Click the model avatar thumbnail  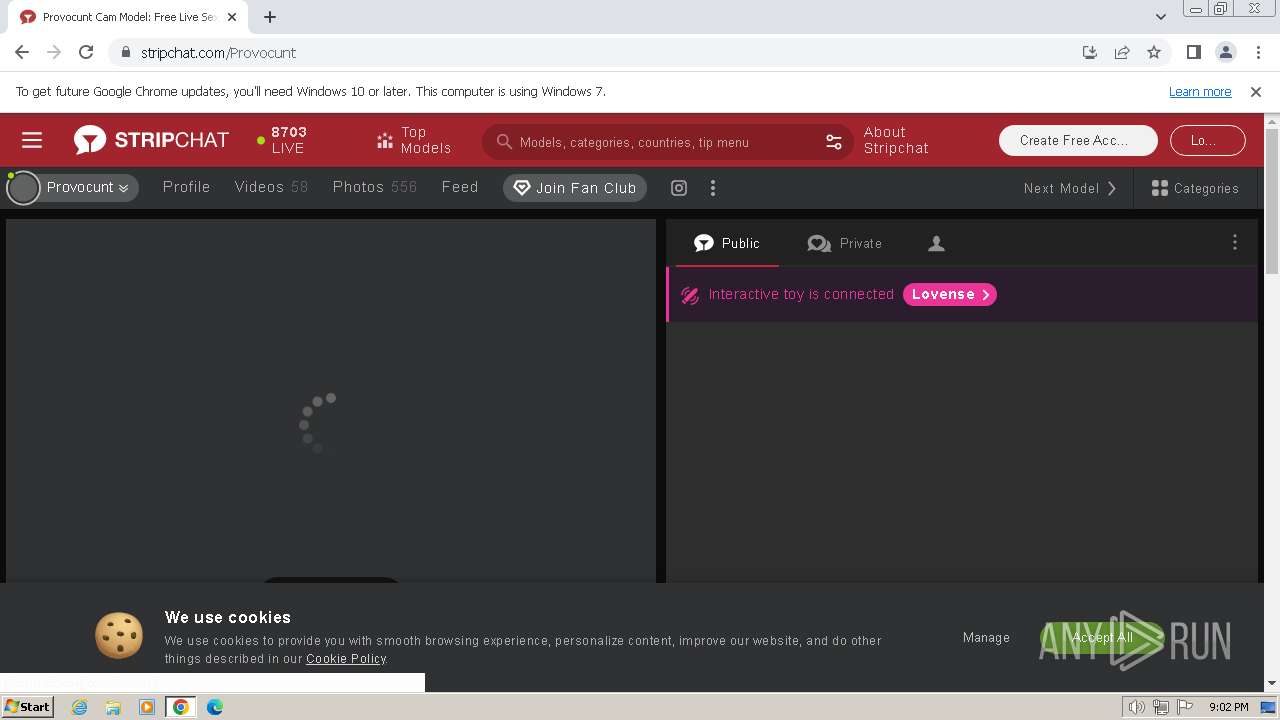click(x=23, y=188)
